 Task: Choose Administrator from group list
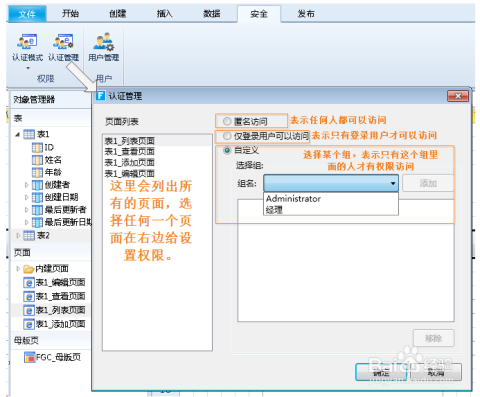[331, 199]
